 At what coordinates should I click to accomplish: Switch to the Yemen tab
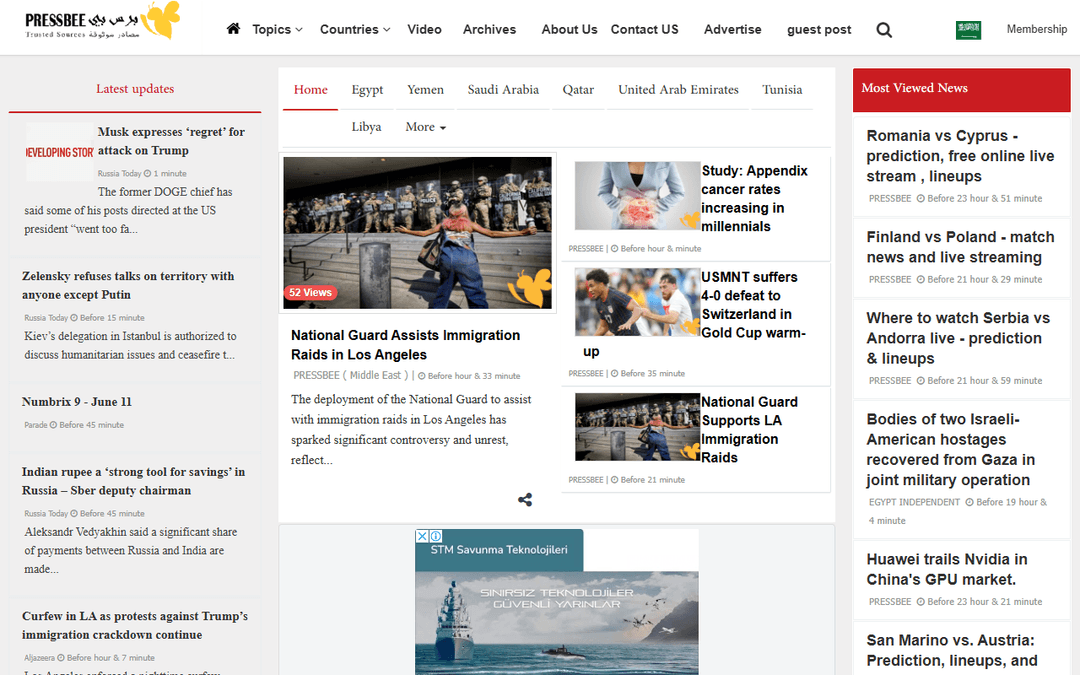425,90
